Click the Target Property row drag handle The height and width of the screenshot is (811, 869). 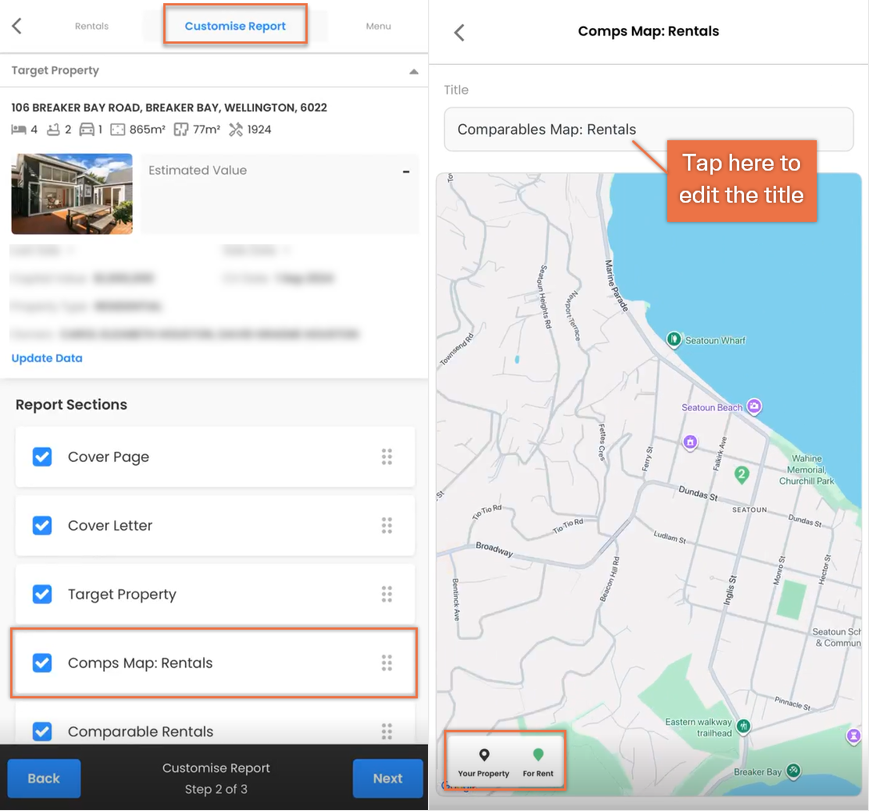click(x=387, y=594)
